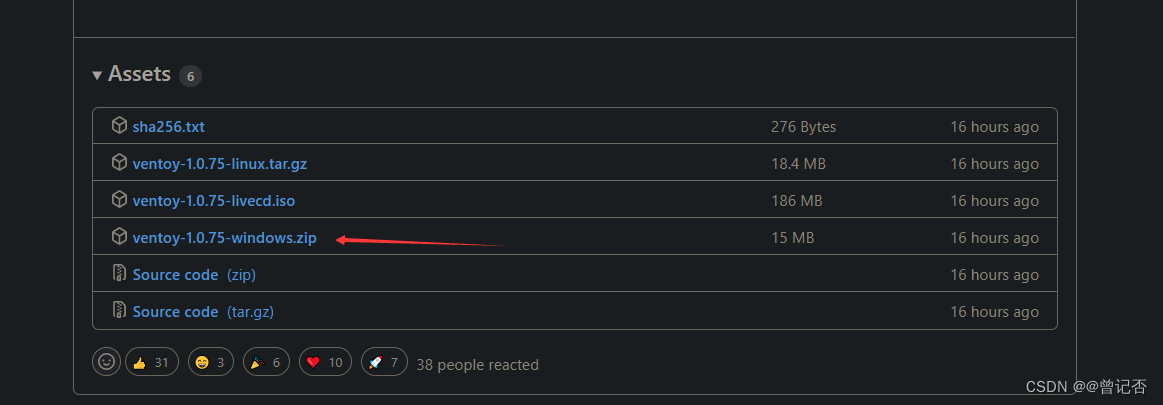Download Source code (zip) archive
This screenshot has width=1163, height=405.
click(194, 275)
